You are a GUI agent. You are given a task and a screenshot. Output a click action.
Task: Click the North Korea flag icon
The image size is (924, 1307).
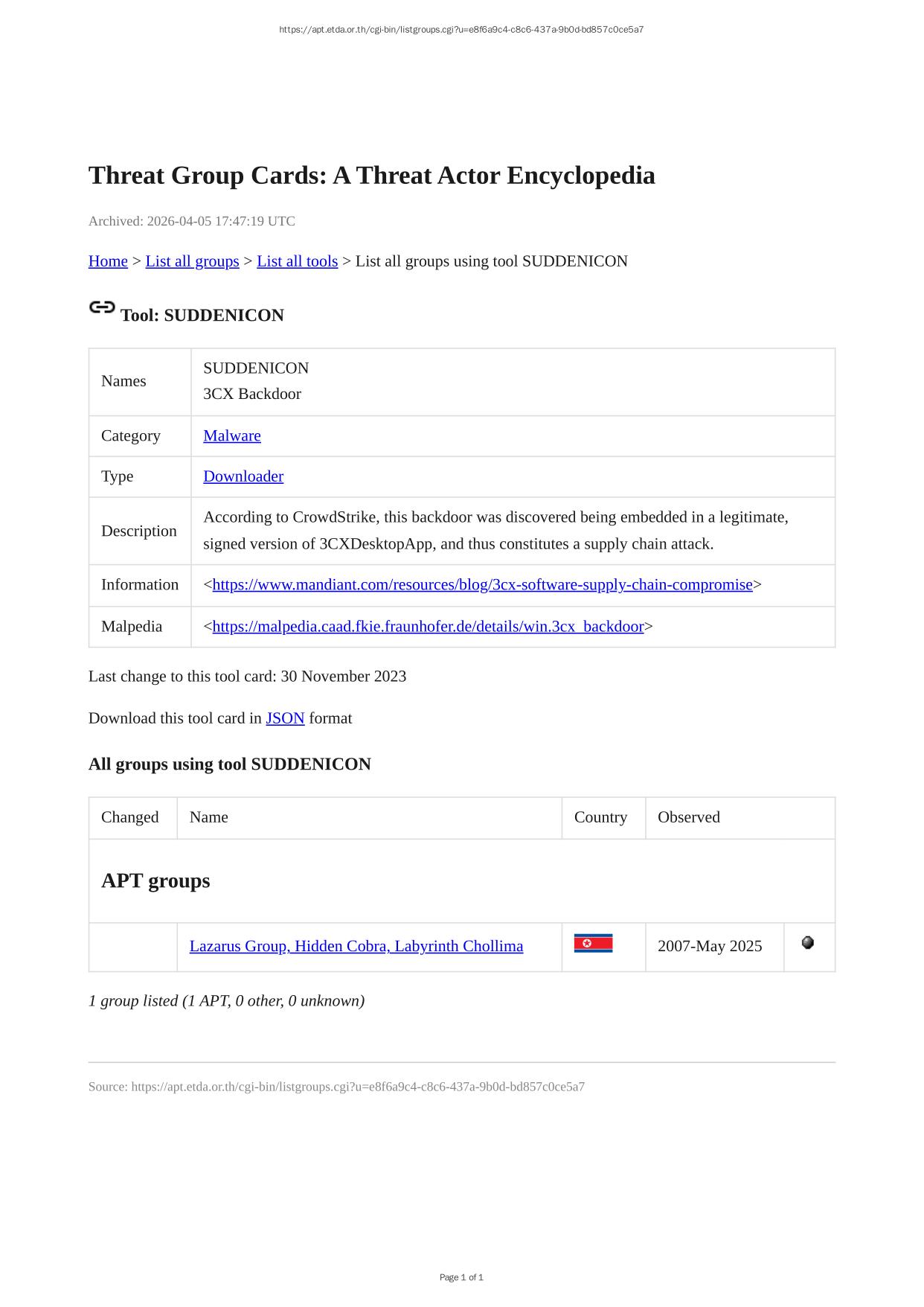[x=593, y=944]
